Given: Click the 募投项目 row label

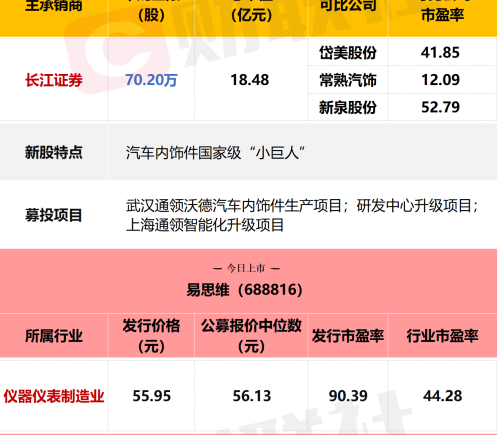Looking at the screenshot, I should pos(54,215).
